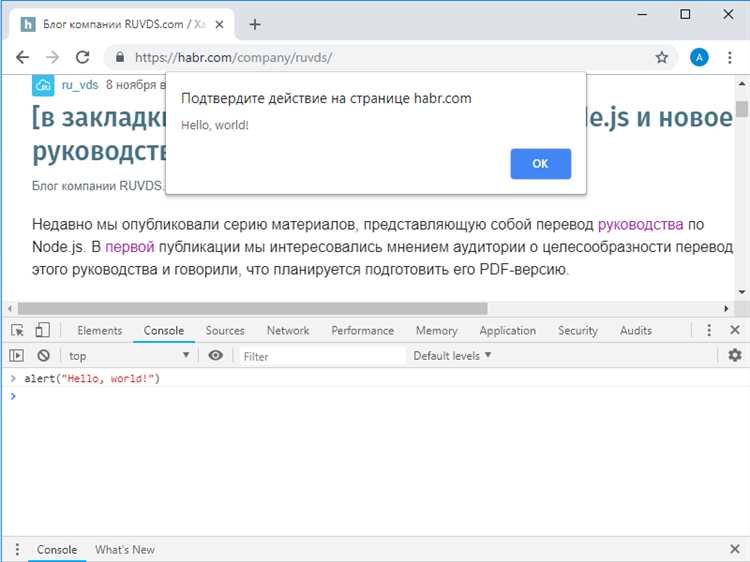This screenshot has height=562, width=750.
Task: Expand the Default levels dropdown
Action: pyautogui.click(x=452, y=355)
